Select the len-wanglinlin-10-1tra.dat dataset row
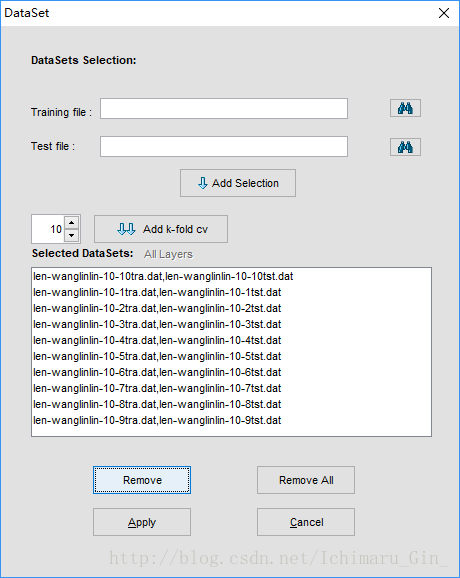The image size is (460, 578). (231, 292)
